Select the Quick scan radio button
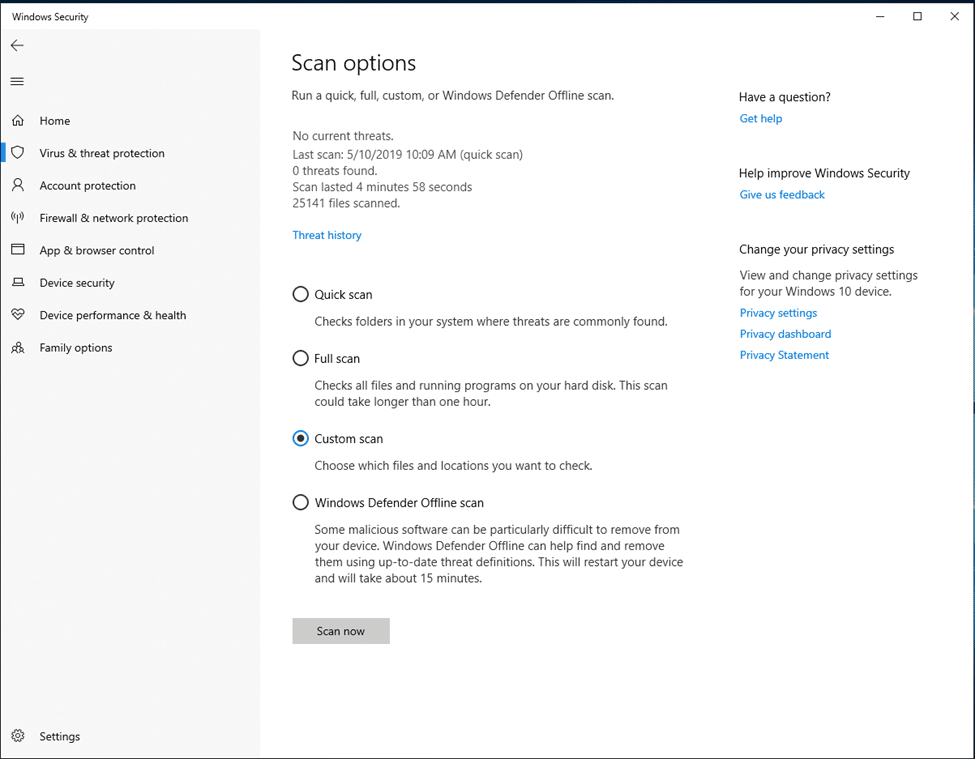Image resolution: width=975 pixels, height=759 pixels. [300, 294]
